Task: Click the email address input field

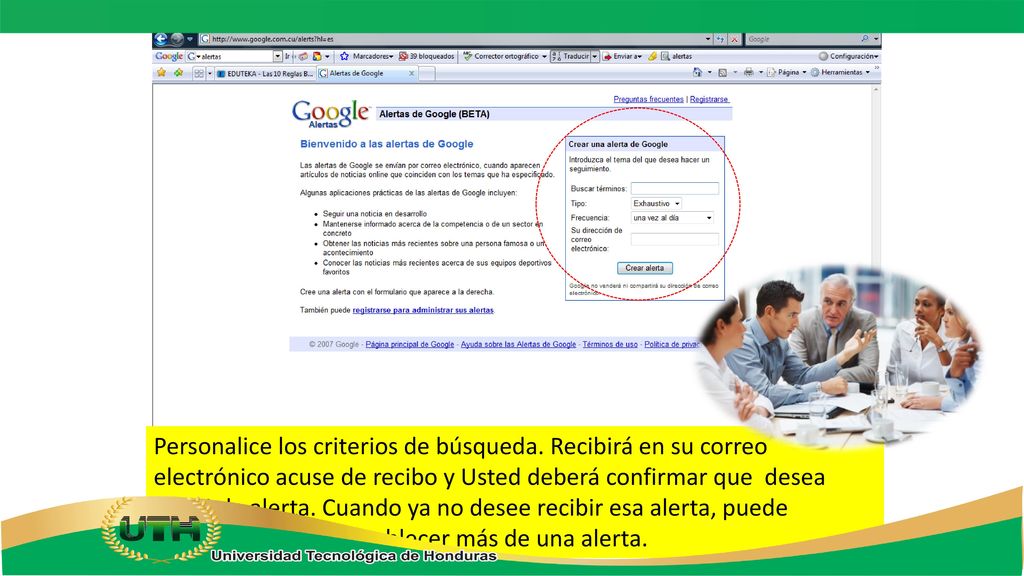Action: click(x=675, y=240)
